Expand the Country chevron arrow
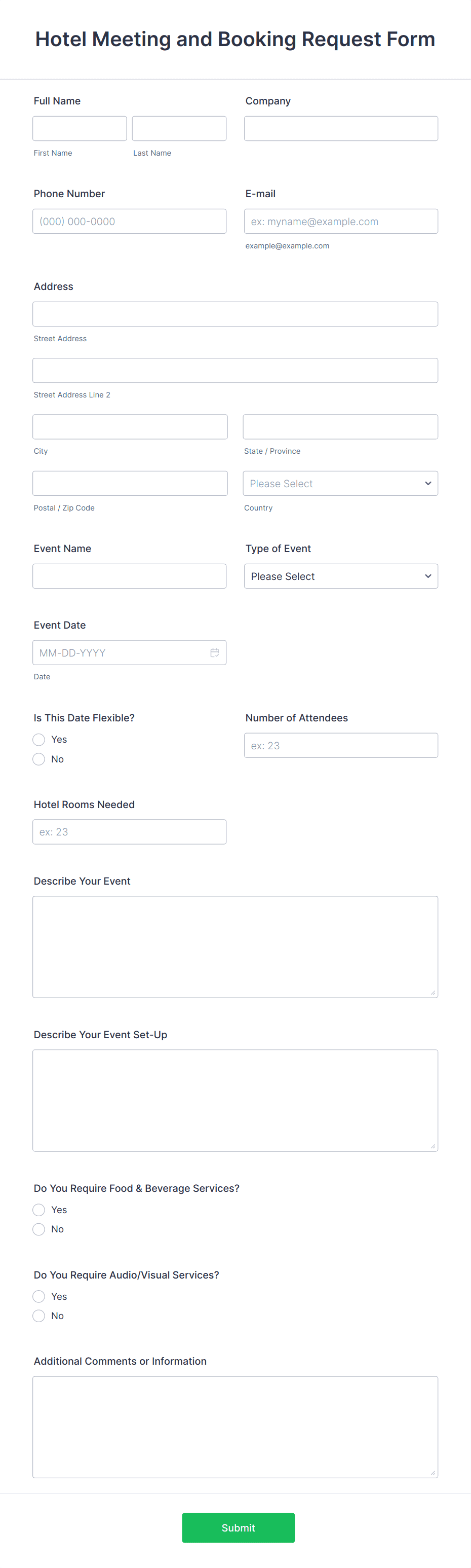The height and width of the screenshot is (1568, 471). pyautogui.click(x=427, y=483)
